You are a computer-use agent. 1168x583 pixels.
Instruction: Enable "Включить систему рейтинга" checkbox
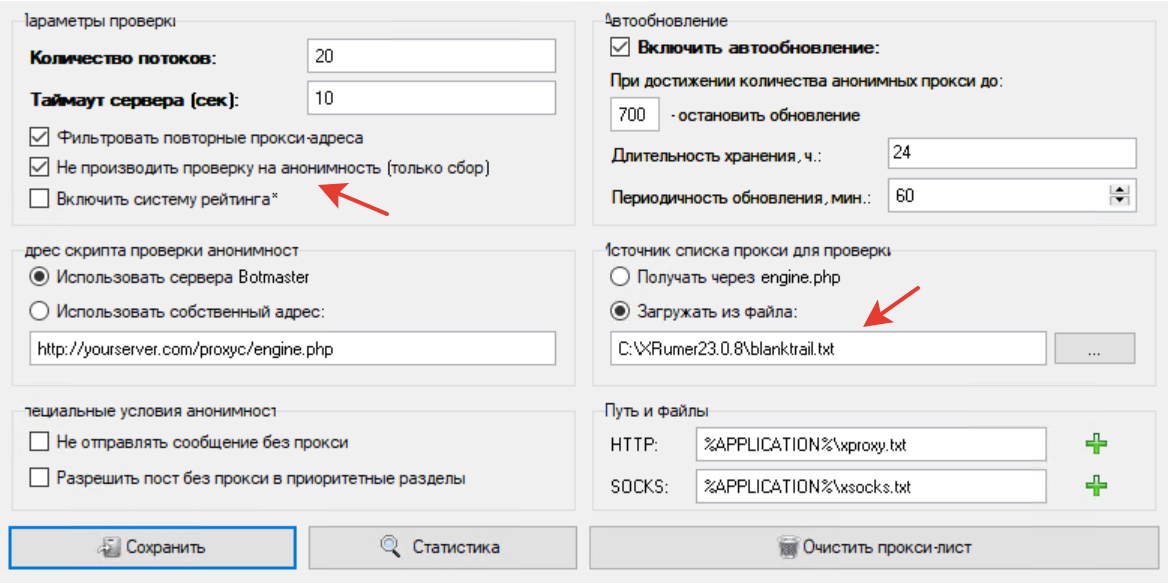click(39, 199)
